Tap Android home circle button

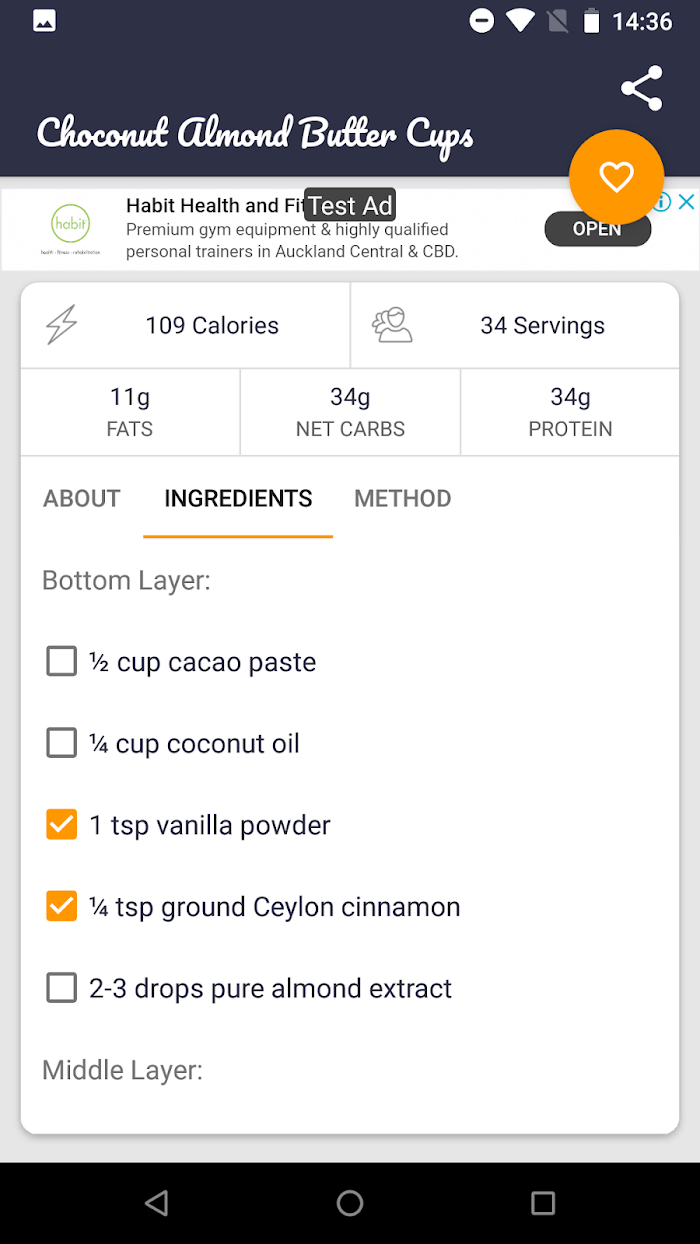(x=350, y=1203)
